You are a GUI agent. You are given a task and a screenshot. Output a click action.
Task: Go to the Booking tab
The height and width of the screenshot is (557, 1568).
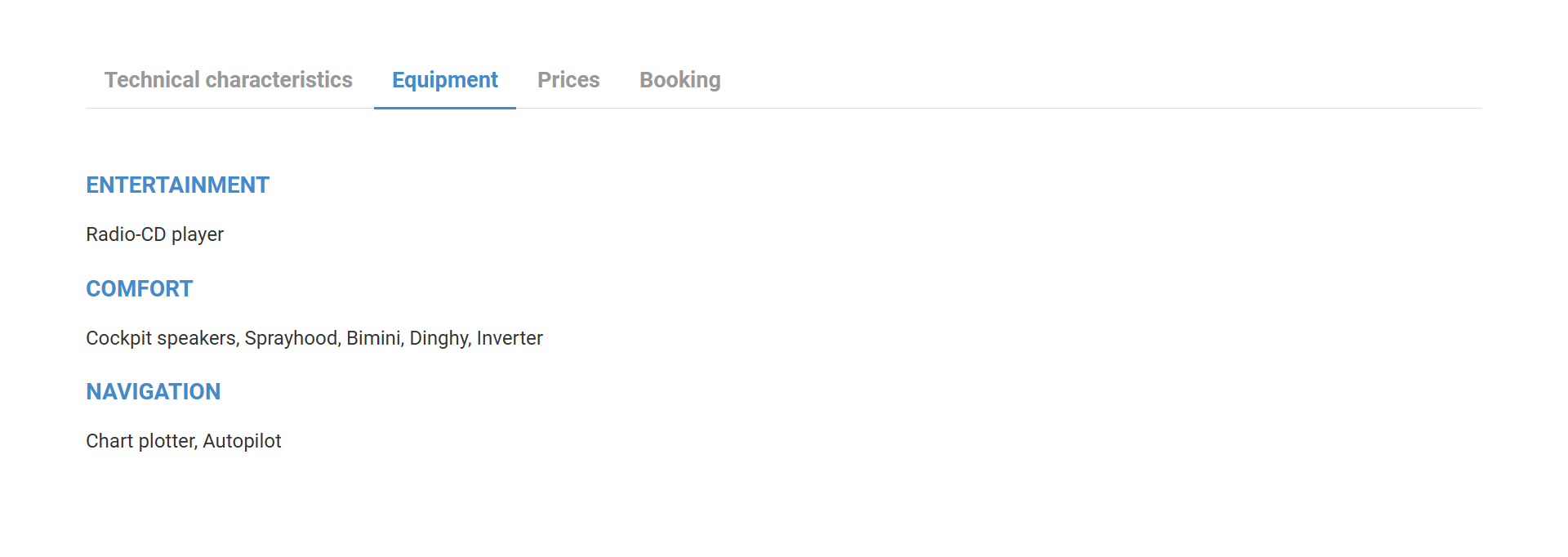pos(679,80)
